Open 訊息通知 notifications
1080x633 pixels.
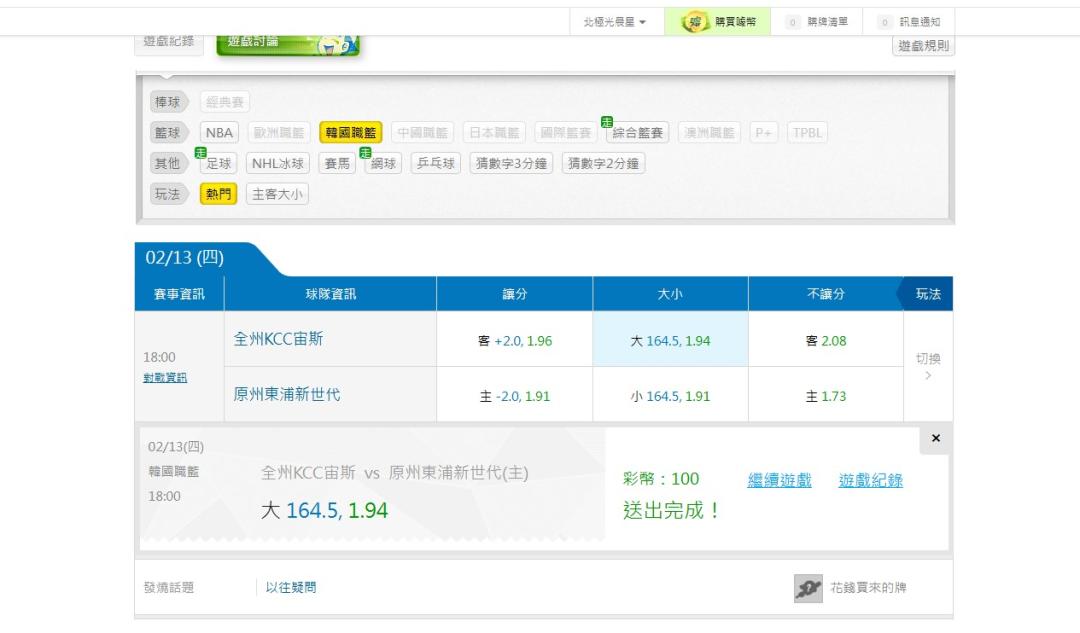click(x=909, y=22)
